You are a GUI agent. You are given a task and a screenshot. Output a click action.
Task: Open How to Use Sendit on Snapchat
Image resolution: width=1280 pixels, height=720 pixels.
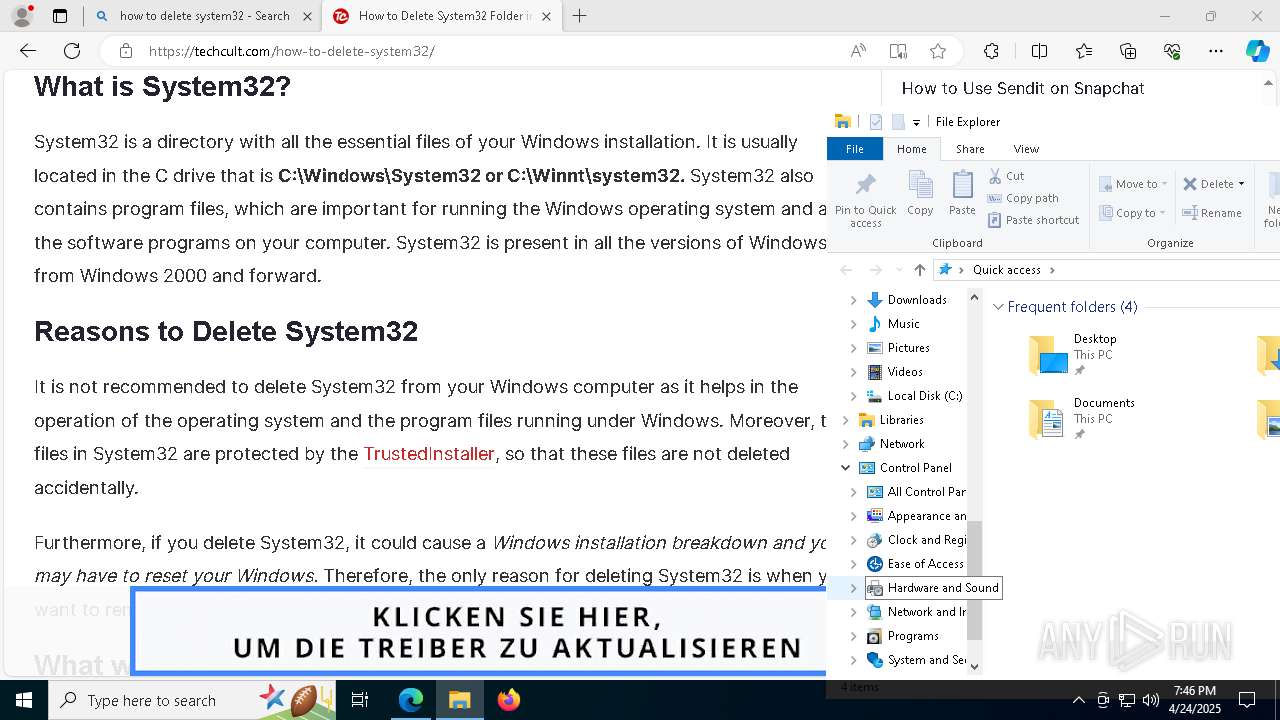[x=1023, y=88]
